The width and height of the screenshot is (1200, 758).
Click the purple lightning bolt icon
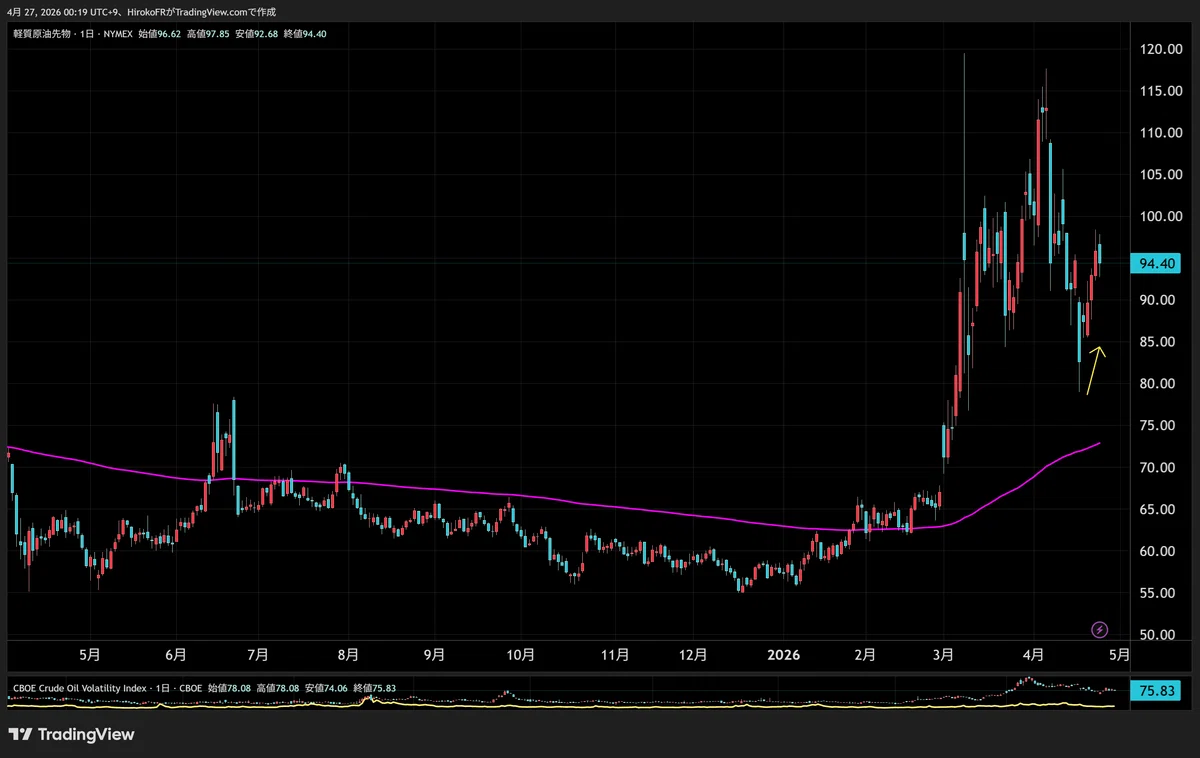1100,629
